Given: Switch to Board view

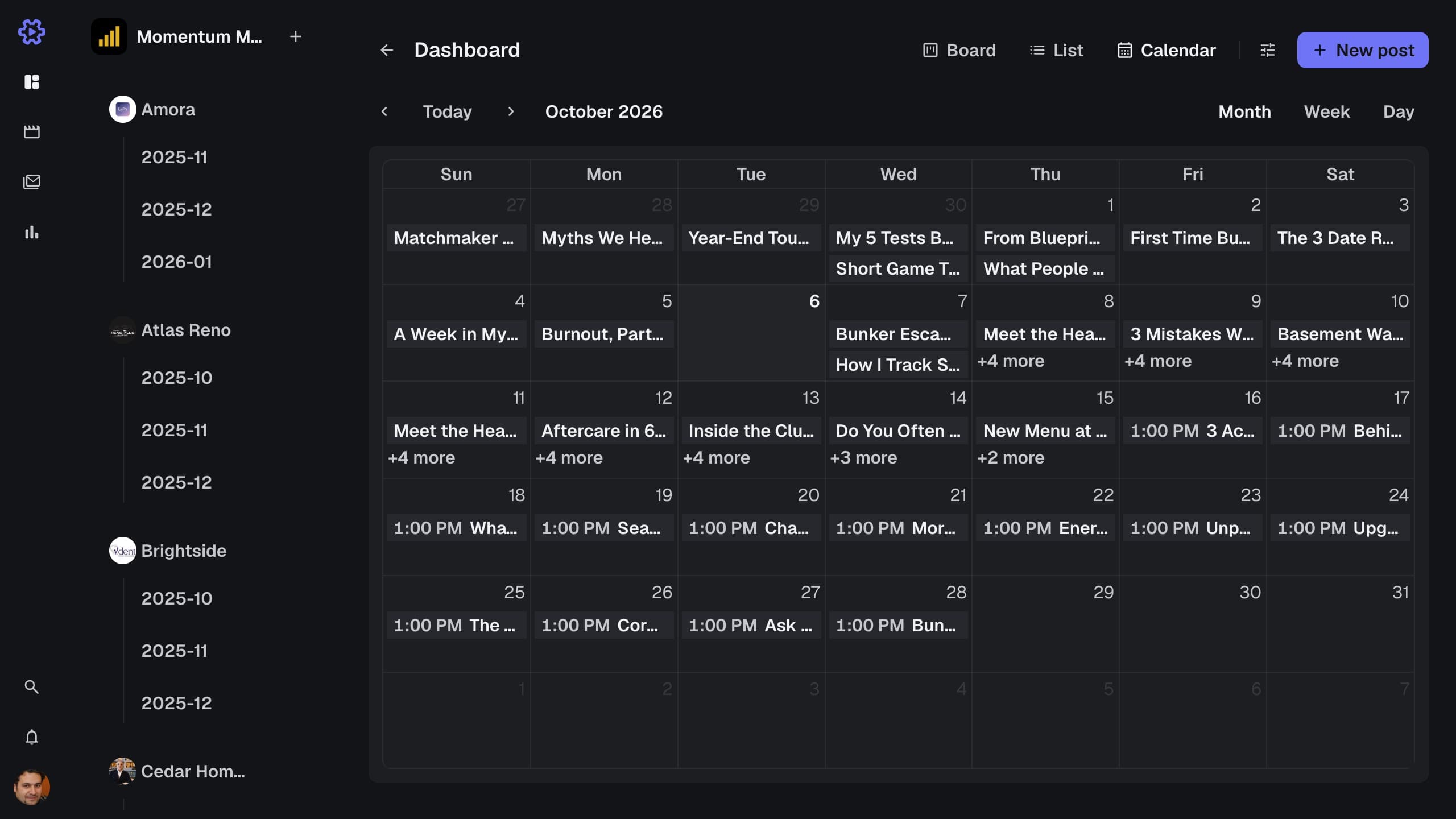Looking at the screenshot, I should pyautogui.click(x=959, y=50).
